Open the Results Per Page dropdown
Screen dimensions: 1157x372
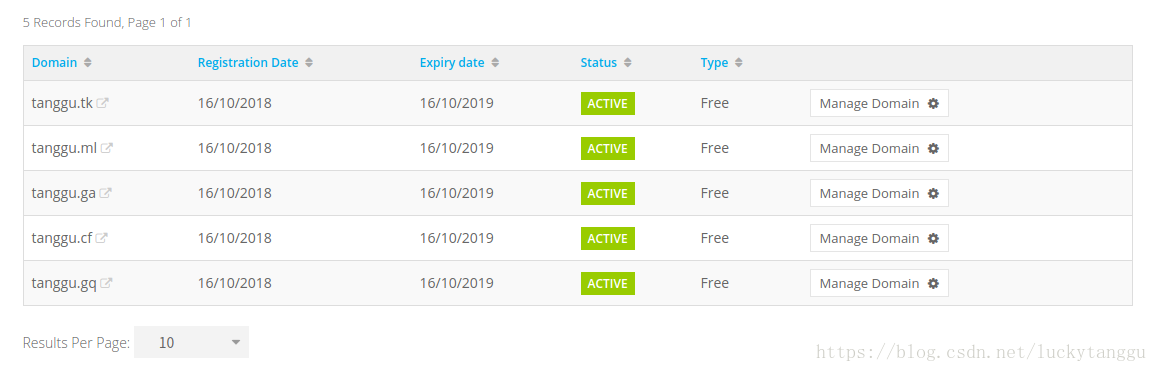pos(191,342)
